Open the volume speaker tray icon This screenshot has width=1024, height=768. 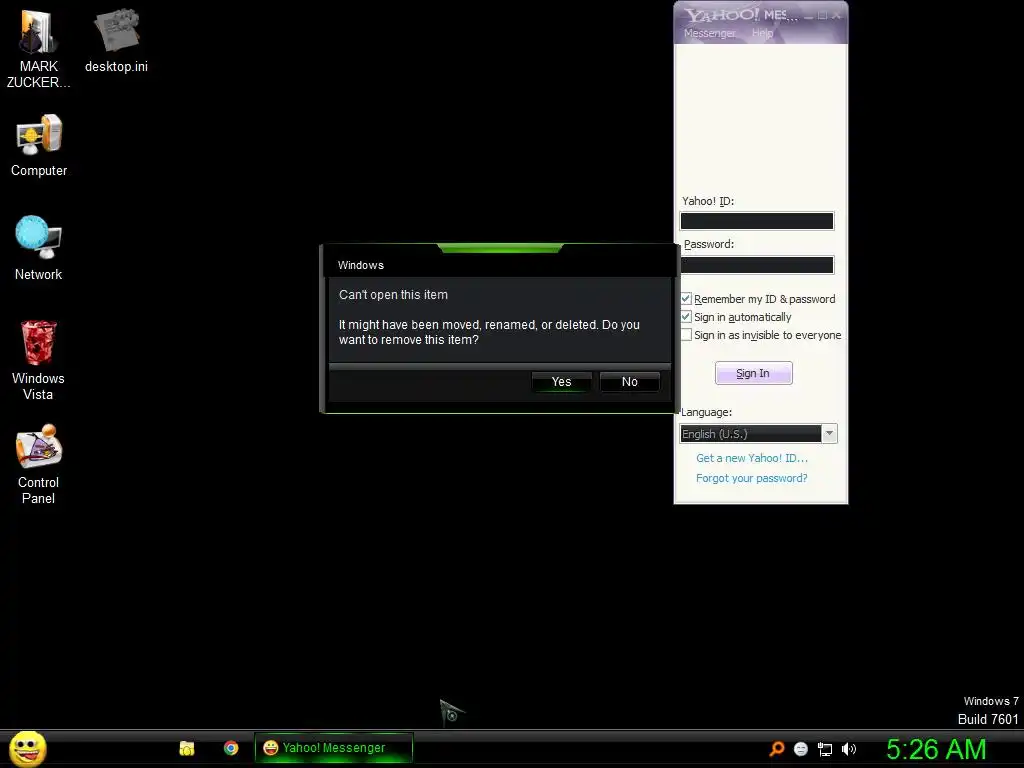849,749
